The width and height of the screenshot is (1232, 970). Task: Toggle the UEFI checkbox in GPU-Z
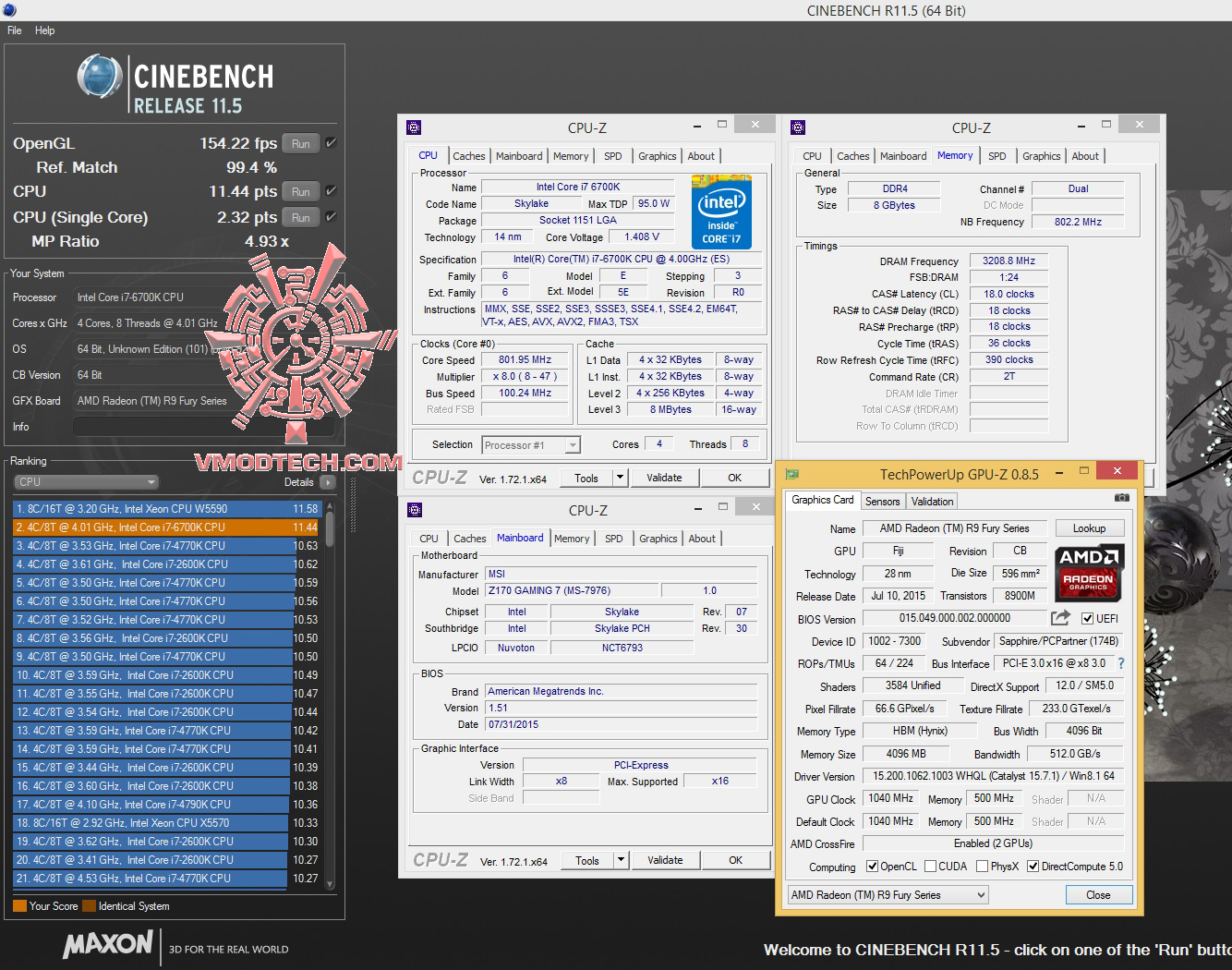pos(1087,619)
